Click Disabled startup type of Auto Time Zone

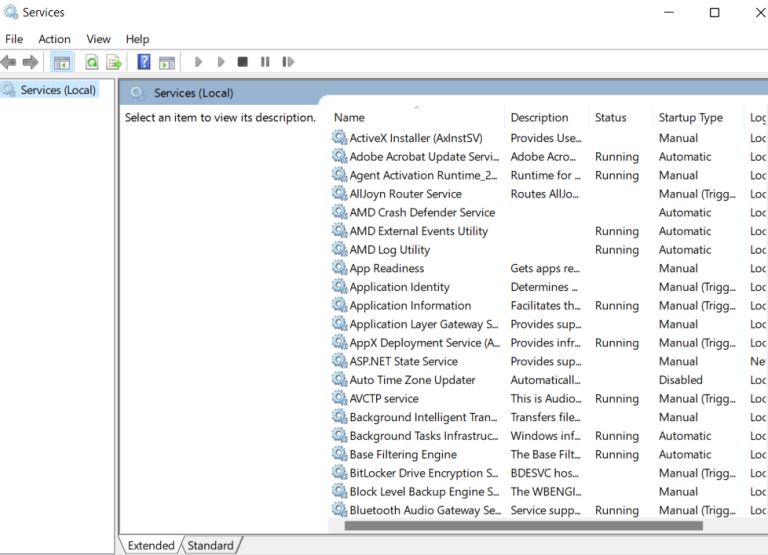pyautogui.click(x=680, y=380)
